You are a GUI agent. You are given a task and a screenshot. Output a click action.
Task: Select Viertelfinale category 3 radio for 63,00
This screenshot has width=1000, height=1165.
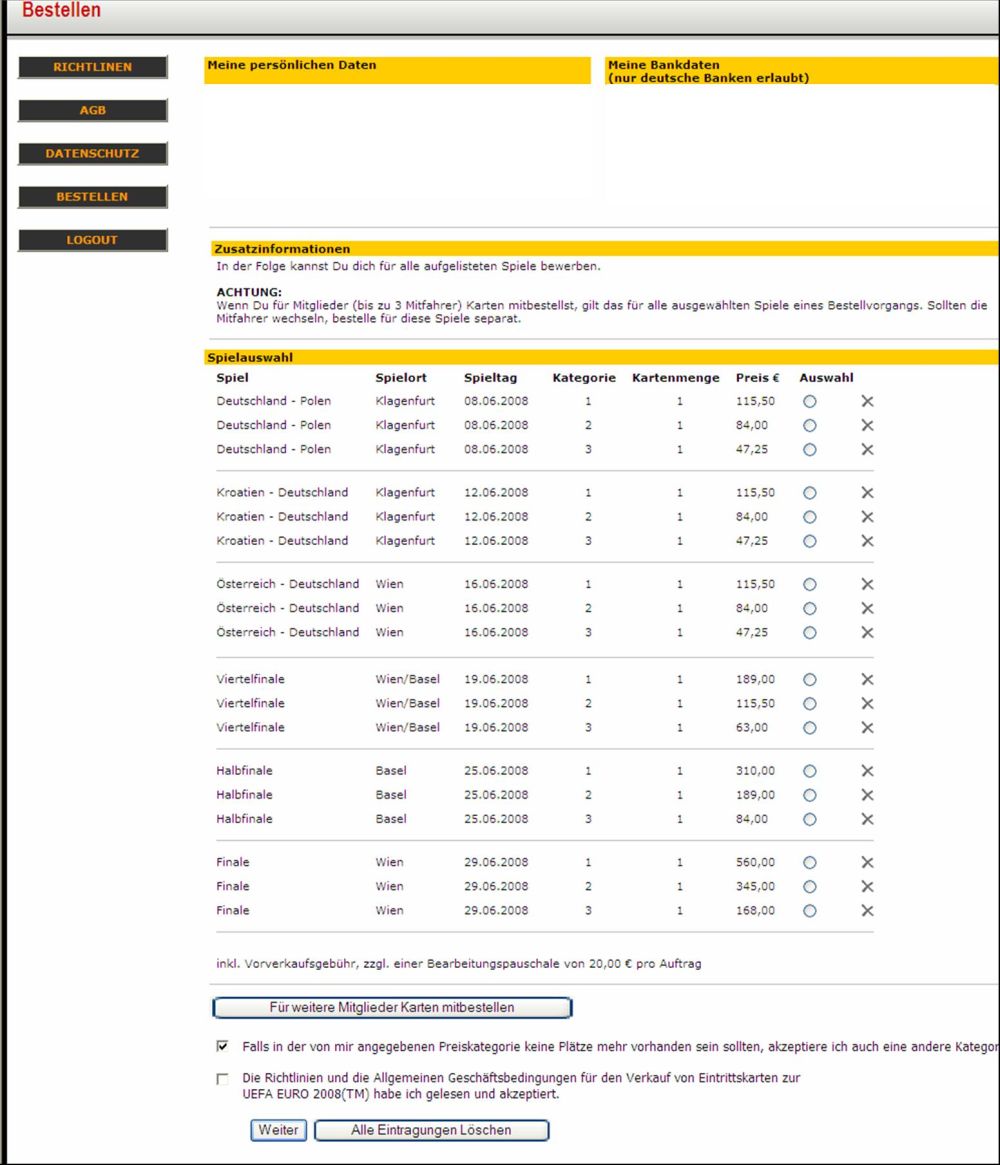810,728
